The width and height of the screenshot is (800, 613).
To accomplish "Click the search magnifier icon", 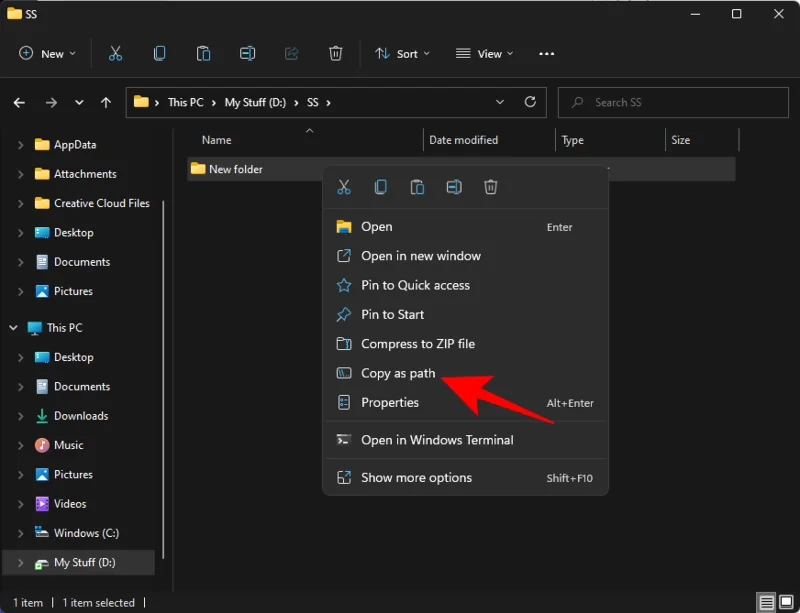I will (x=577, y=103).
